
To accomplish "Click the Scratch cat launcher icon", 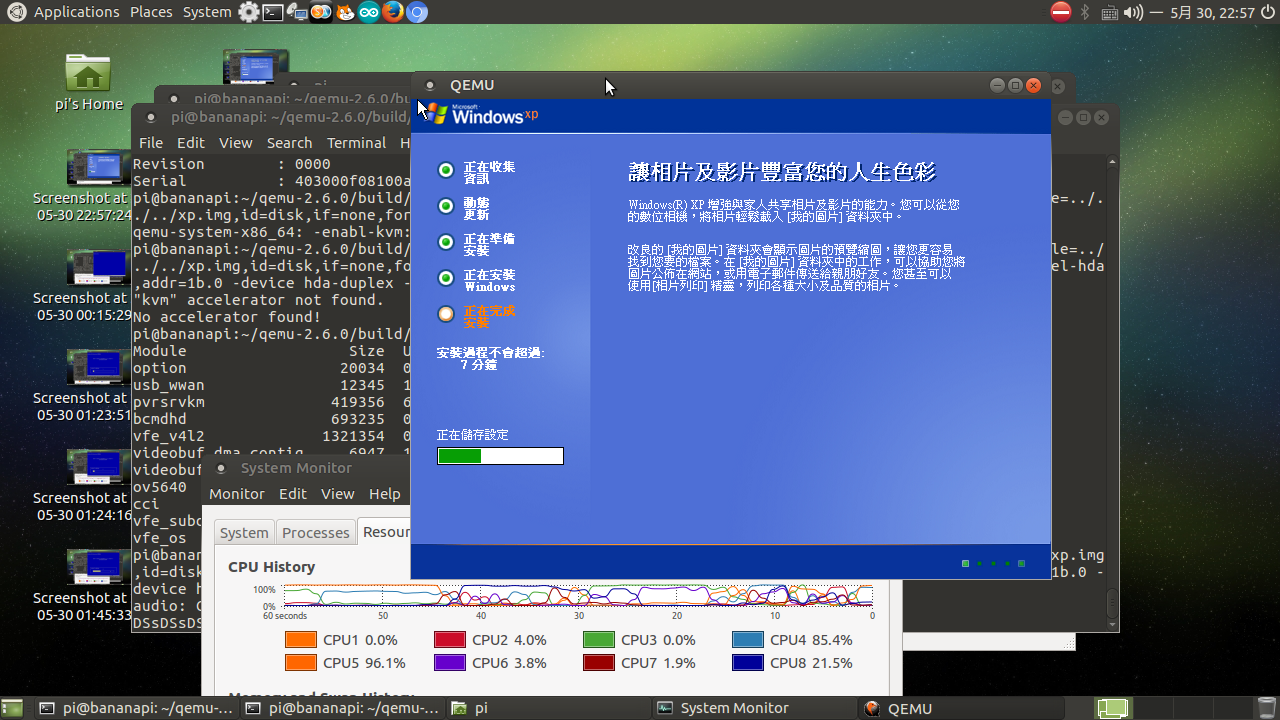I will click(x=344, y=12).
